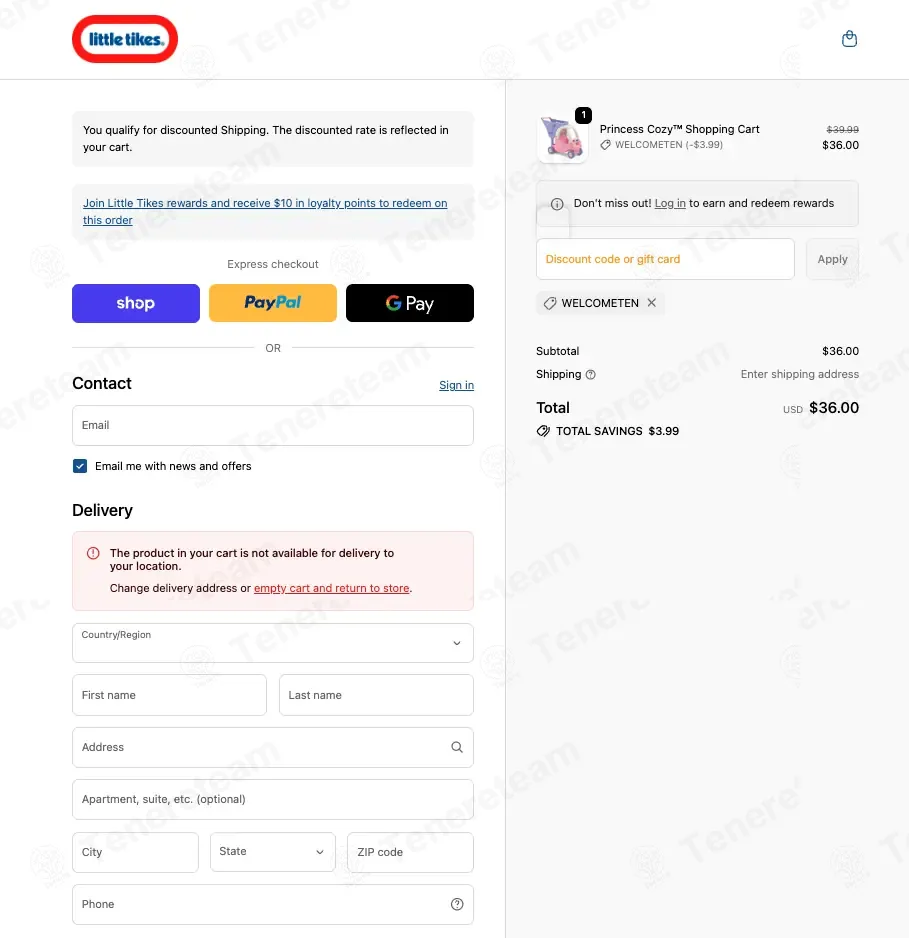Click the Discount code or gift card field
Screen dimensions: 909x938
(665, 259)
